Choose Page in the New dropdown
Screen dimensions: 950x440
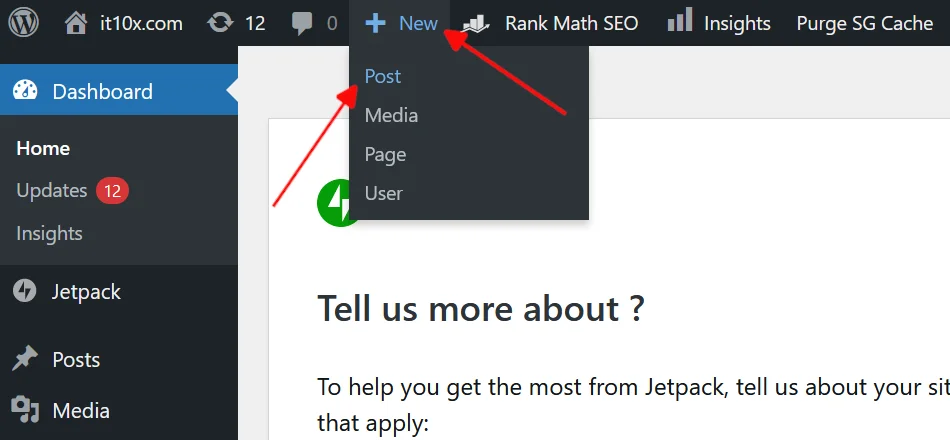(x=385, y=154)
